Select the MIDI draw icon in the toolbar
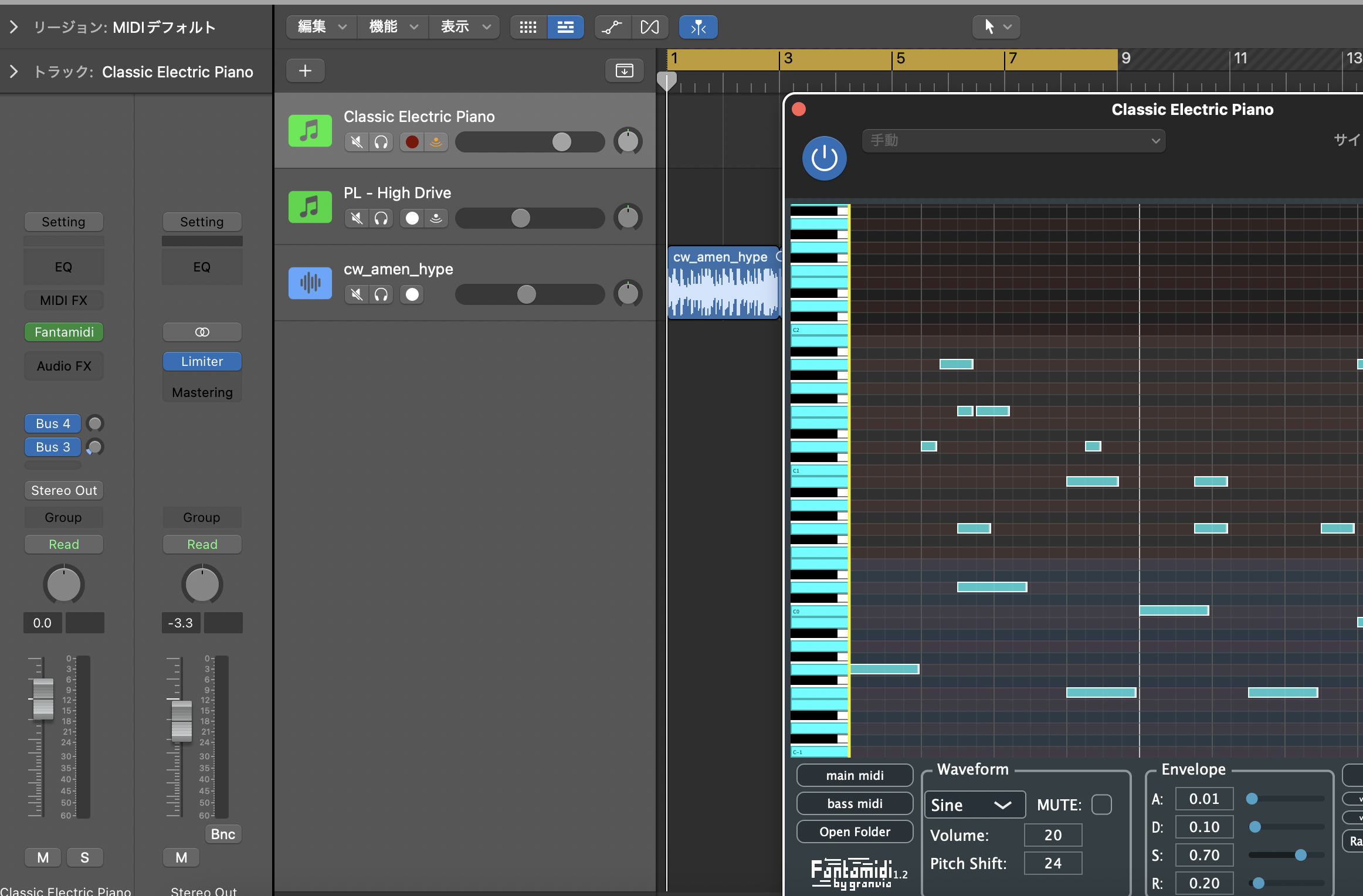This screenshot has height=896, width=1363. (650, 27)
